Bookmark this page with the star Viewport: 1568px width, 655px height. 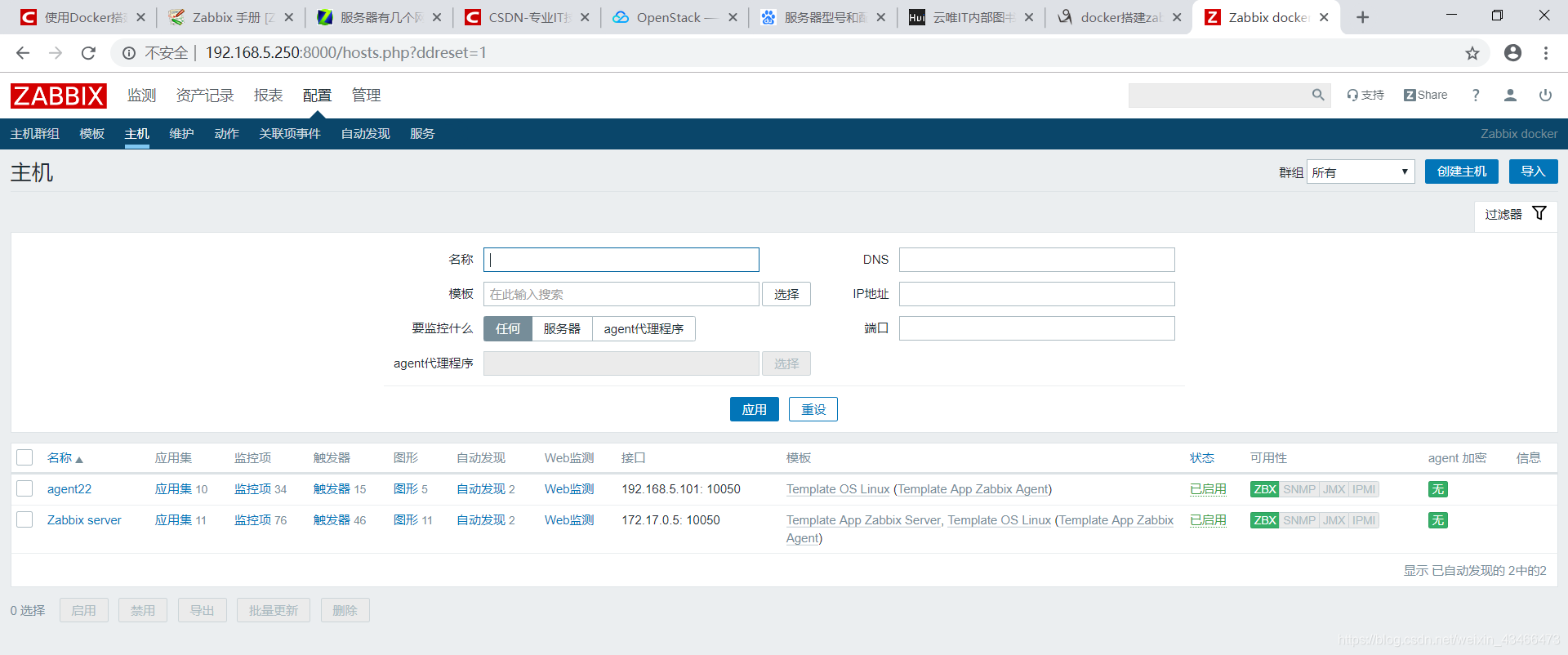pos(1472,53)
